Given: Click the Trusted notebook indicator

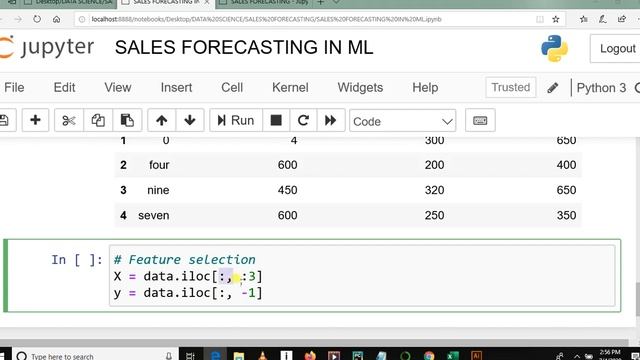Looking at the screenshot, I should (x=511, y=87).
